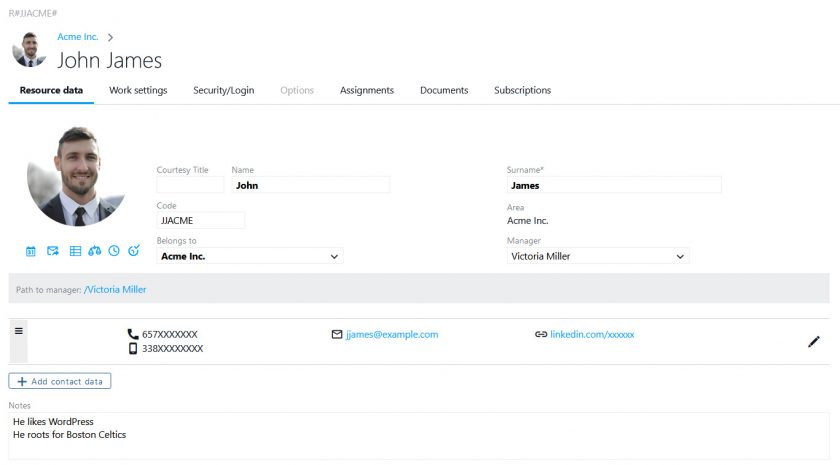
Task: Click the jjames@example.com email link
Action: coord(391,335)
